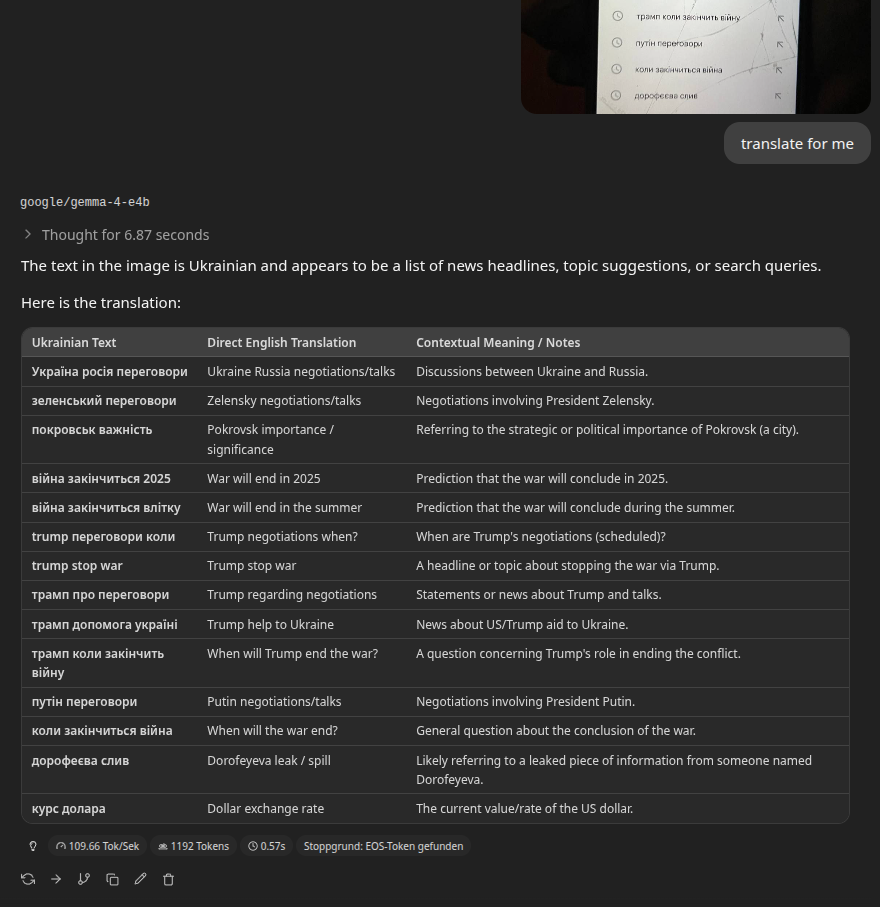Click the 0.57s time badge

click(x=267, y=846)
